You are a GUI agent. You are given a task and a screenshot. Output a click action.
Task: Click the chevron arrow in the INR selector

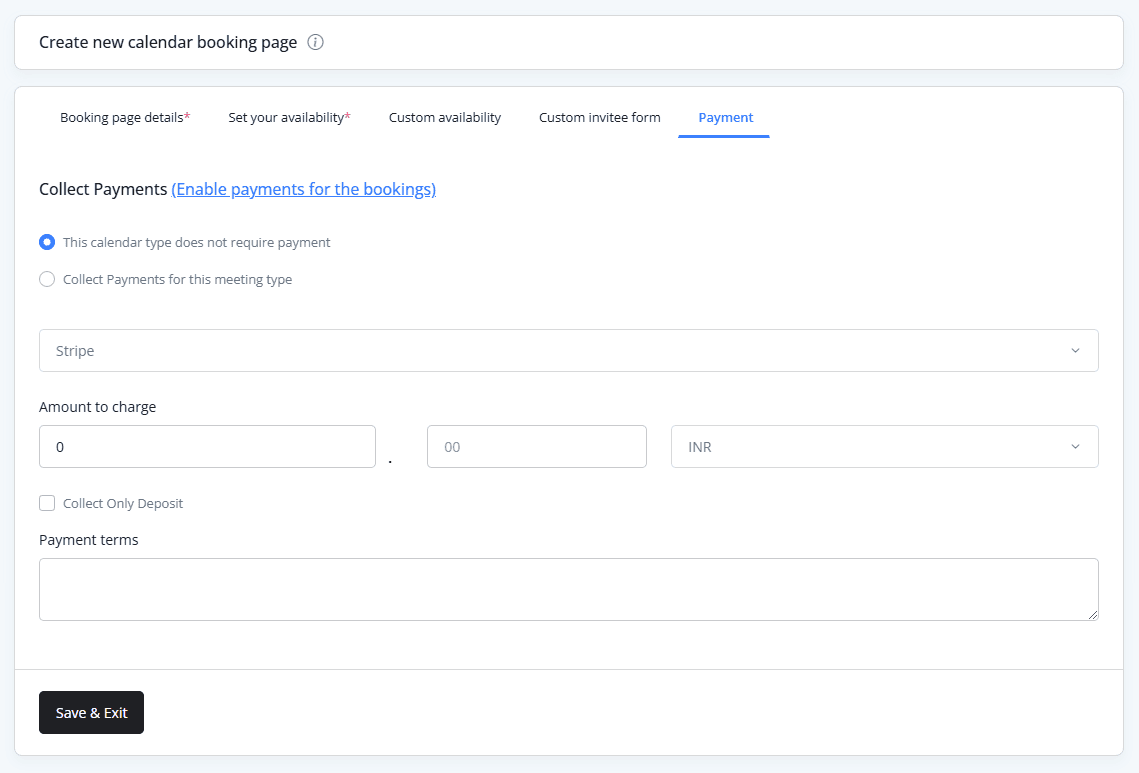coord(1075,447)
